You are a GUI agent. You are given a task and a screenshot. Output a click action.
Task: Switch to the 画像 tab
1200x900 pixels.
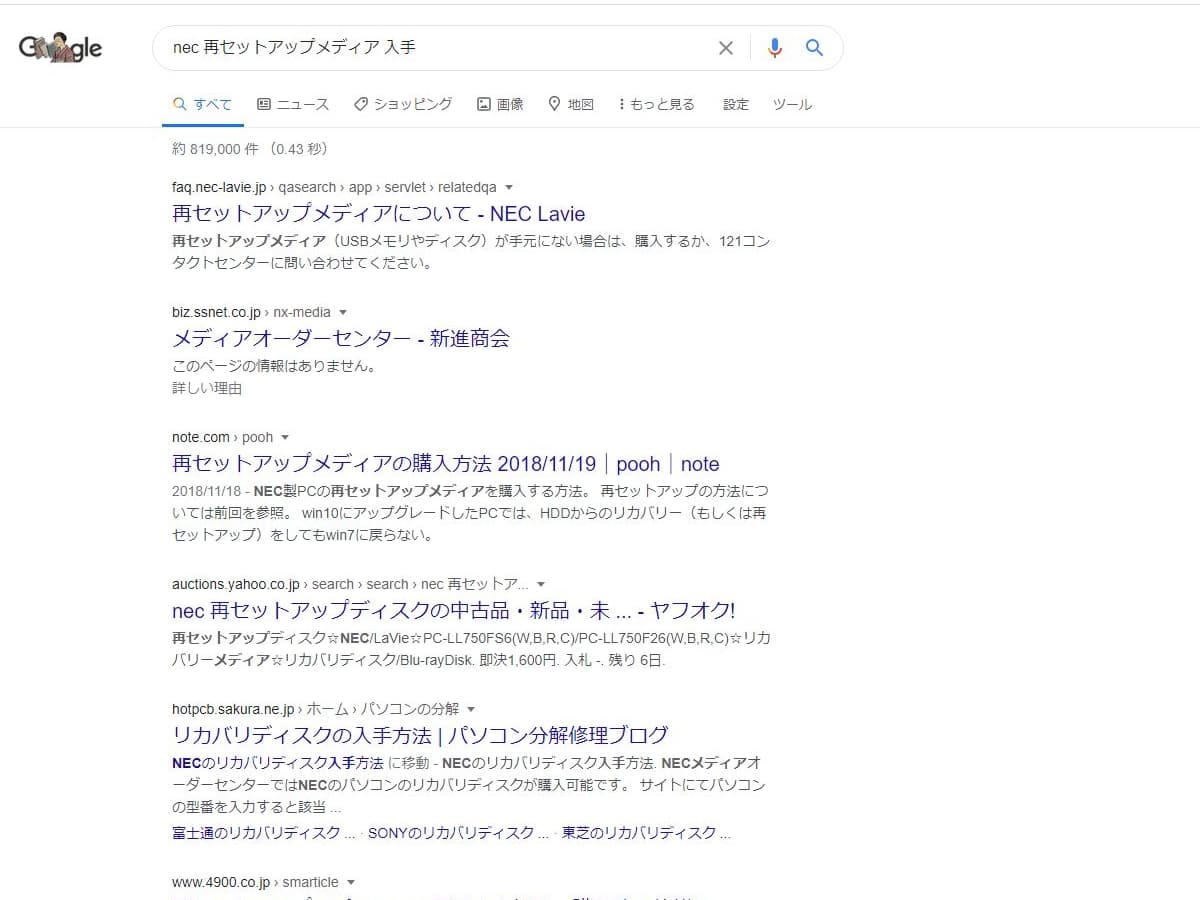500,104
